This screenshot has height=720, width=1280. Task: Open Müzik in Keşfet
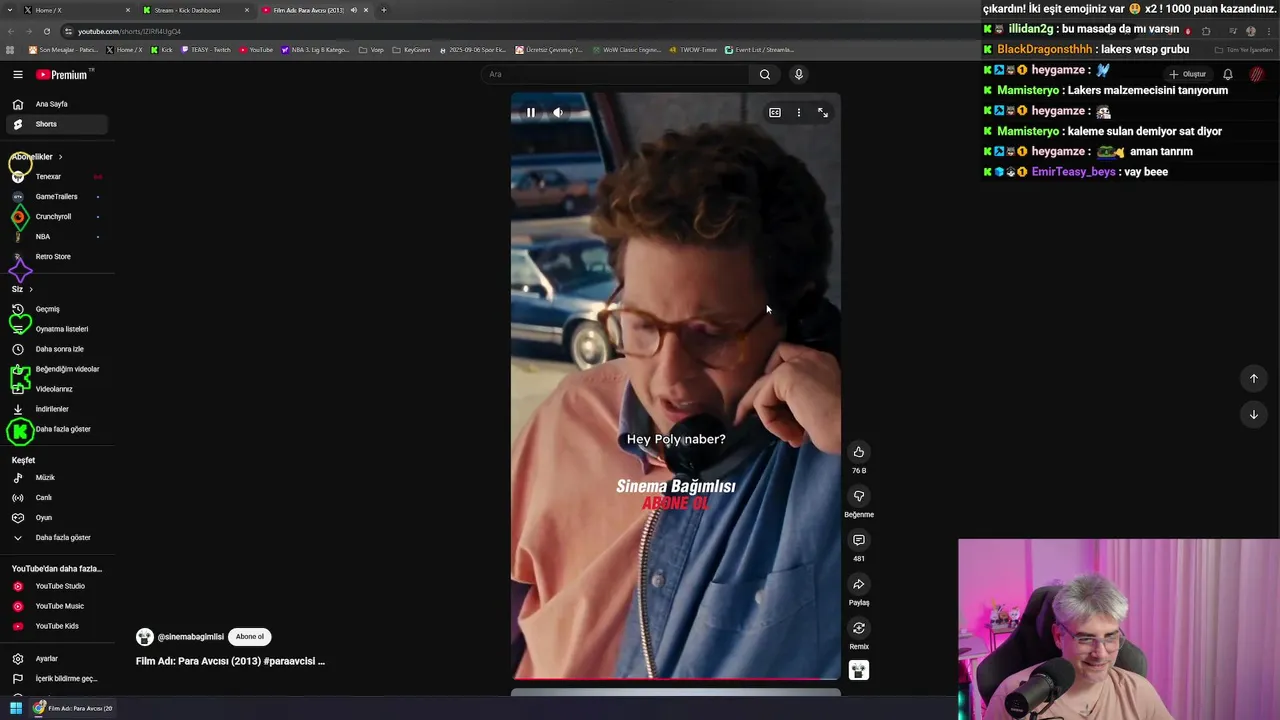coord(56,478)
